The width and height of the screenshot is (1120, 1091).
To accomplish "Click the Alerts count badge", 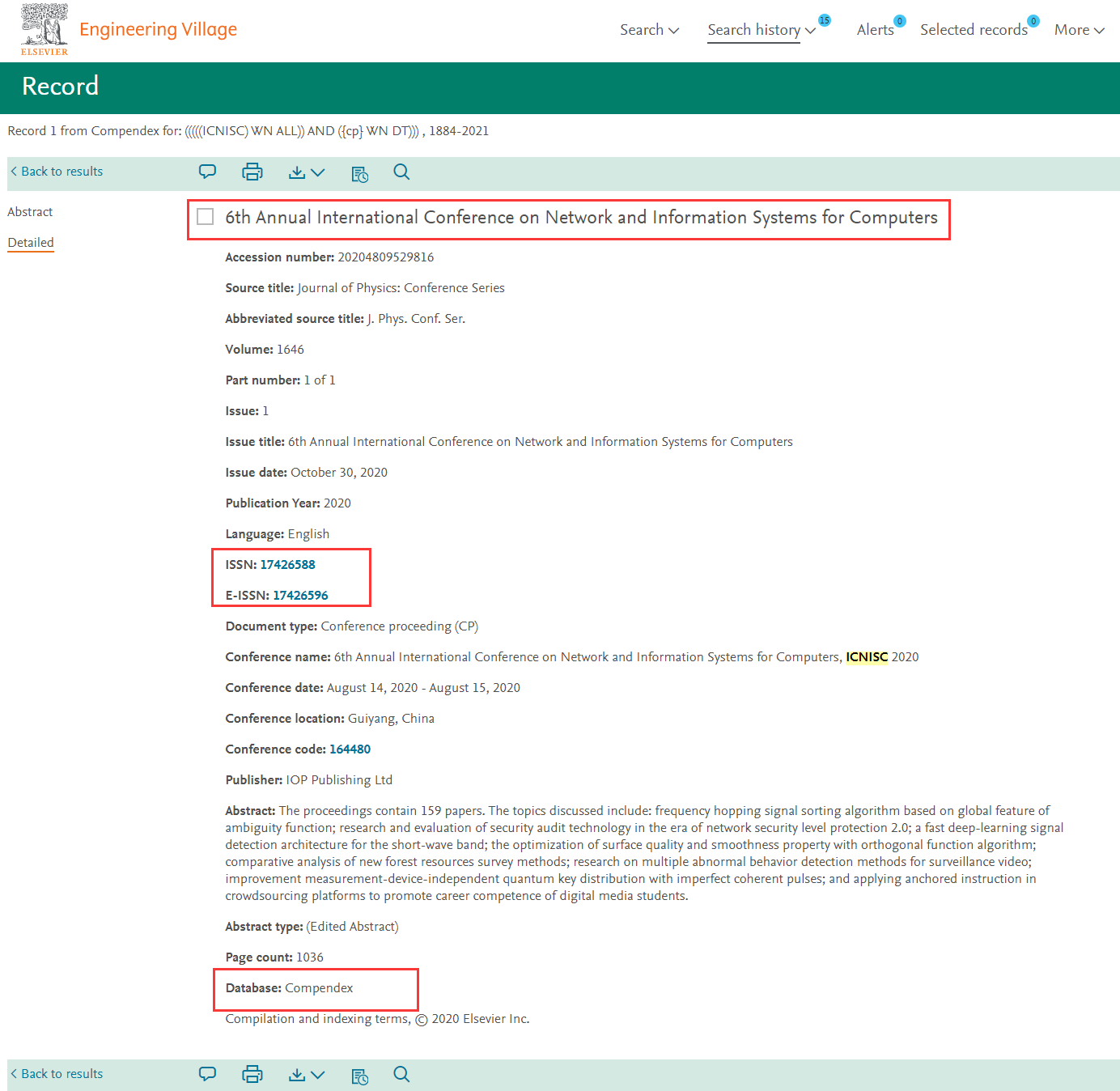I will pyautogui.click(x=900, y=21).
